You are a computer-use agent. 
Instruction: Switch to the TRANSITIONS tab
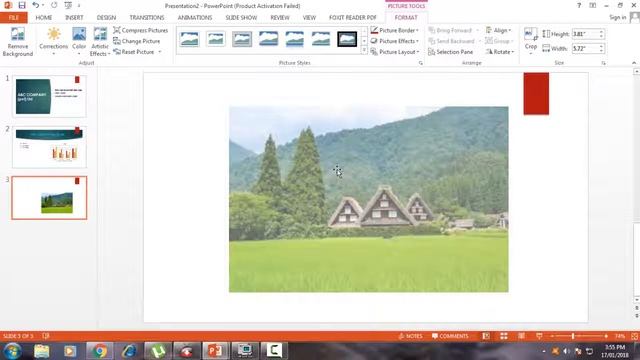(147, 18)
